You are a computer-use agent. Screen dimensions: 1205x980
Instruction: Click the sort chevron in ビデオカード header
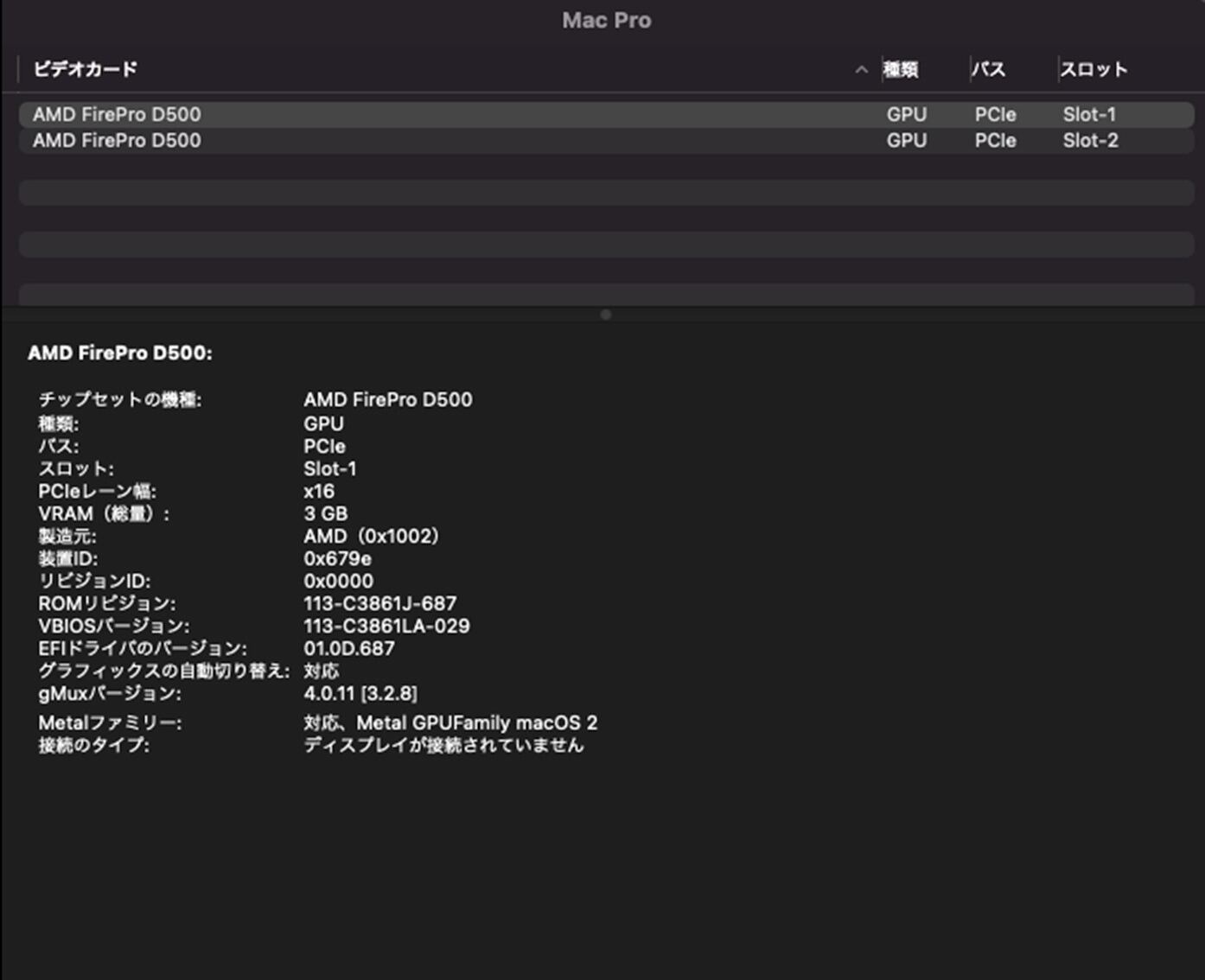(861, 70)
